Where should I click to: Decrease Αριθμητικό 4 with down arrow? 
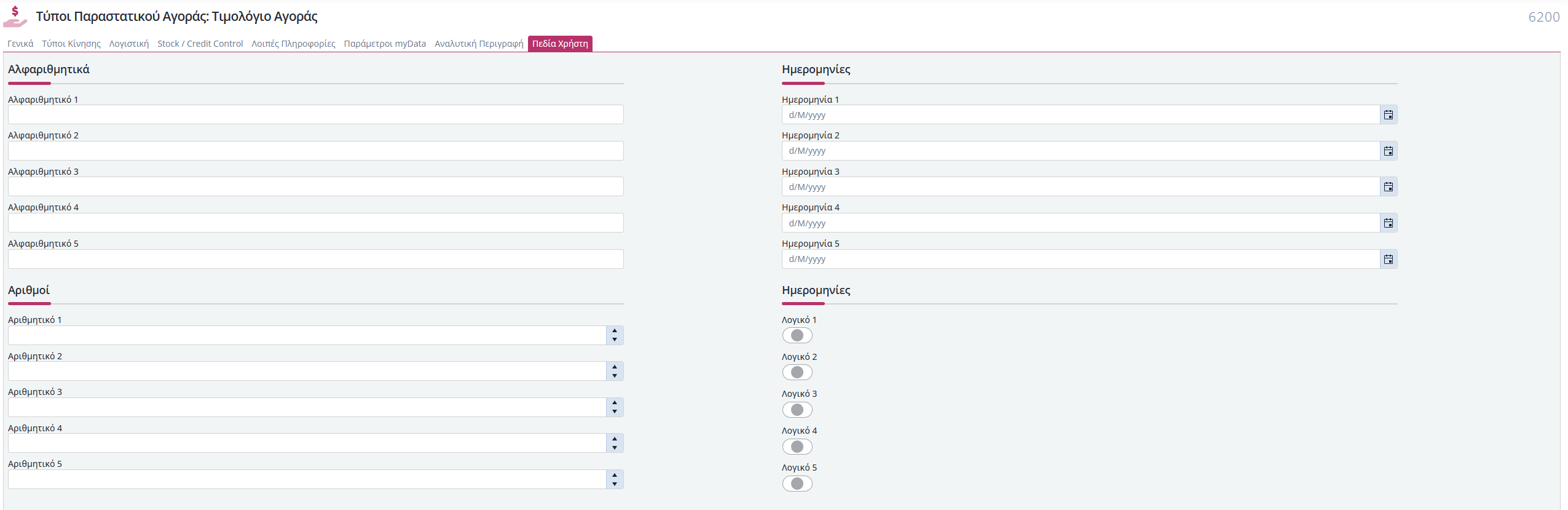[x=615, y=447]
